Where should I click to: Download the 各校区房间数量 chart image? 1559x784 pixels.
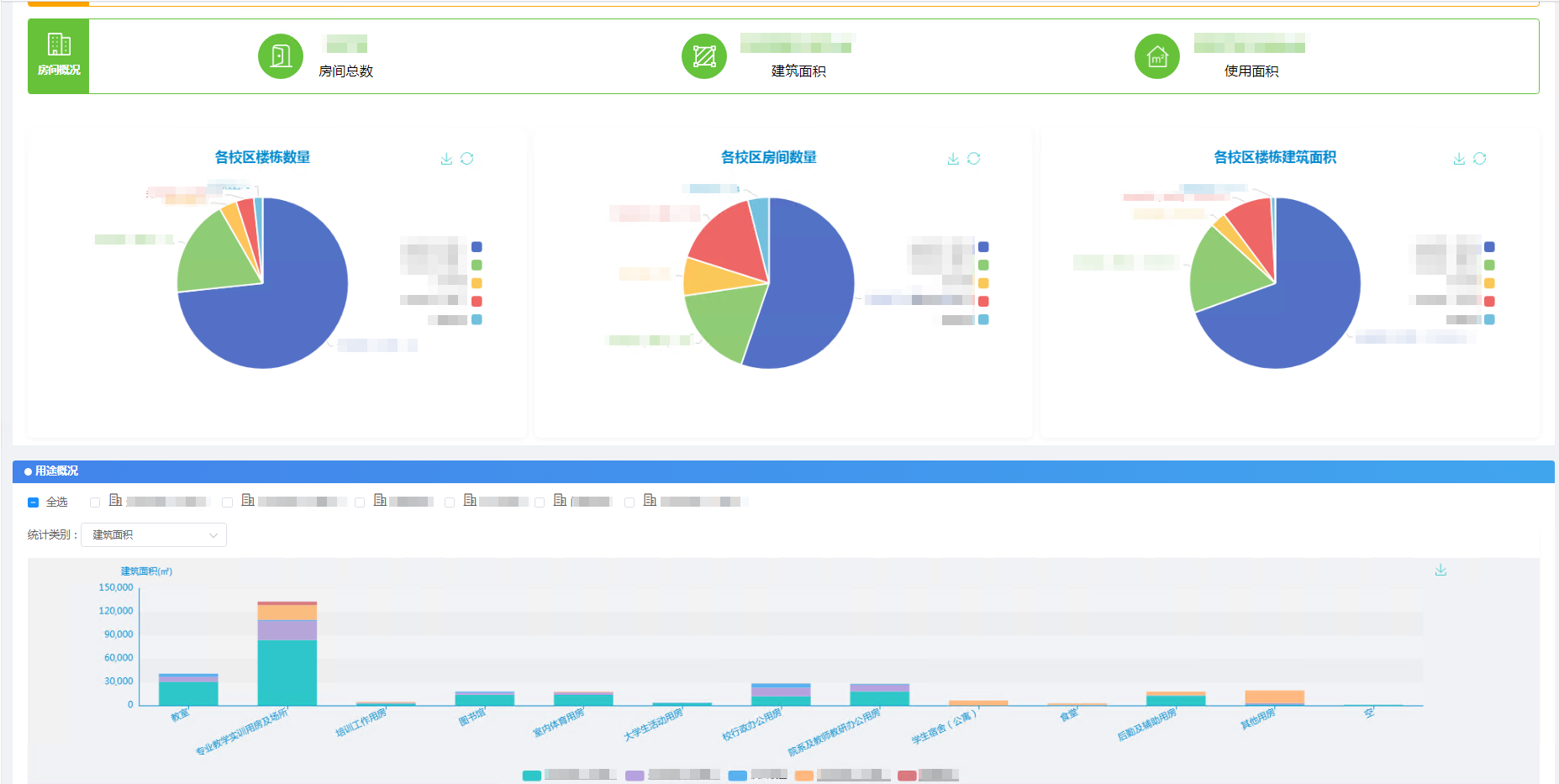[953, 159]
